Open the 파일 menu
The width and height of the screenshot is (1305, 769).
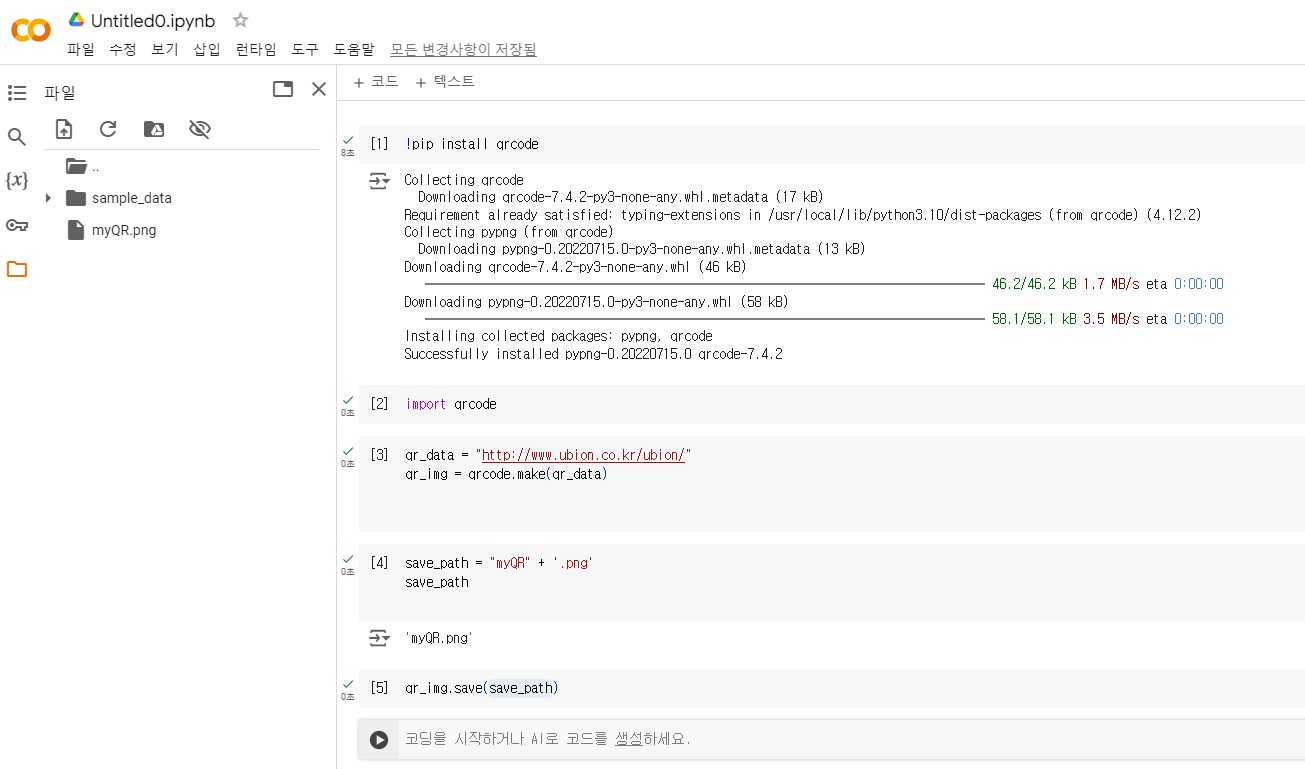[80, 49]
